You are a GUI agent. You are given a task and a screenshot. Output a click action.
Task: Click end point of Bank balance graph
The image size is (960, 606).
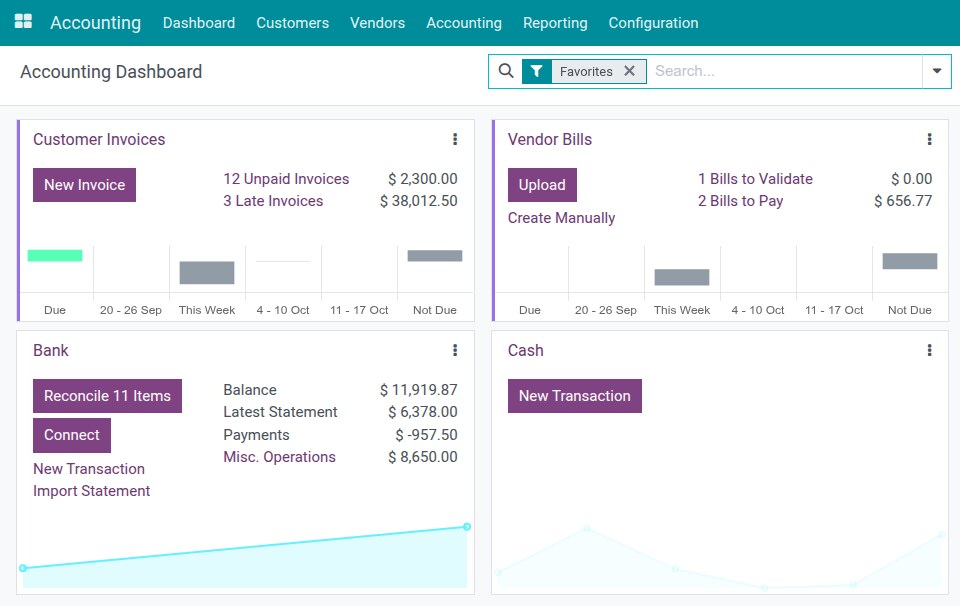[467, 526]
